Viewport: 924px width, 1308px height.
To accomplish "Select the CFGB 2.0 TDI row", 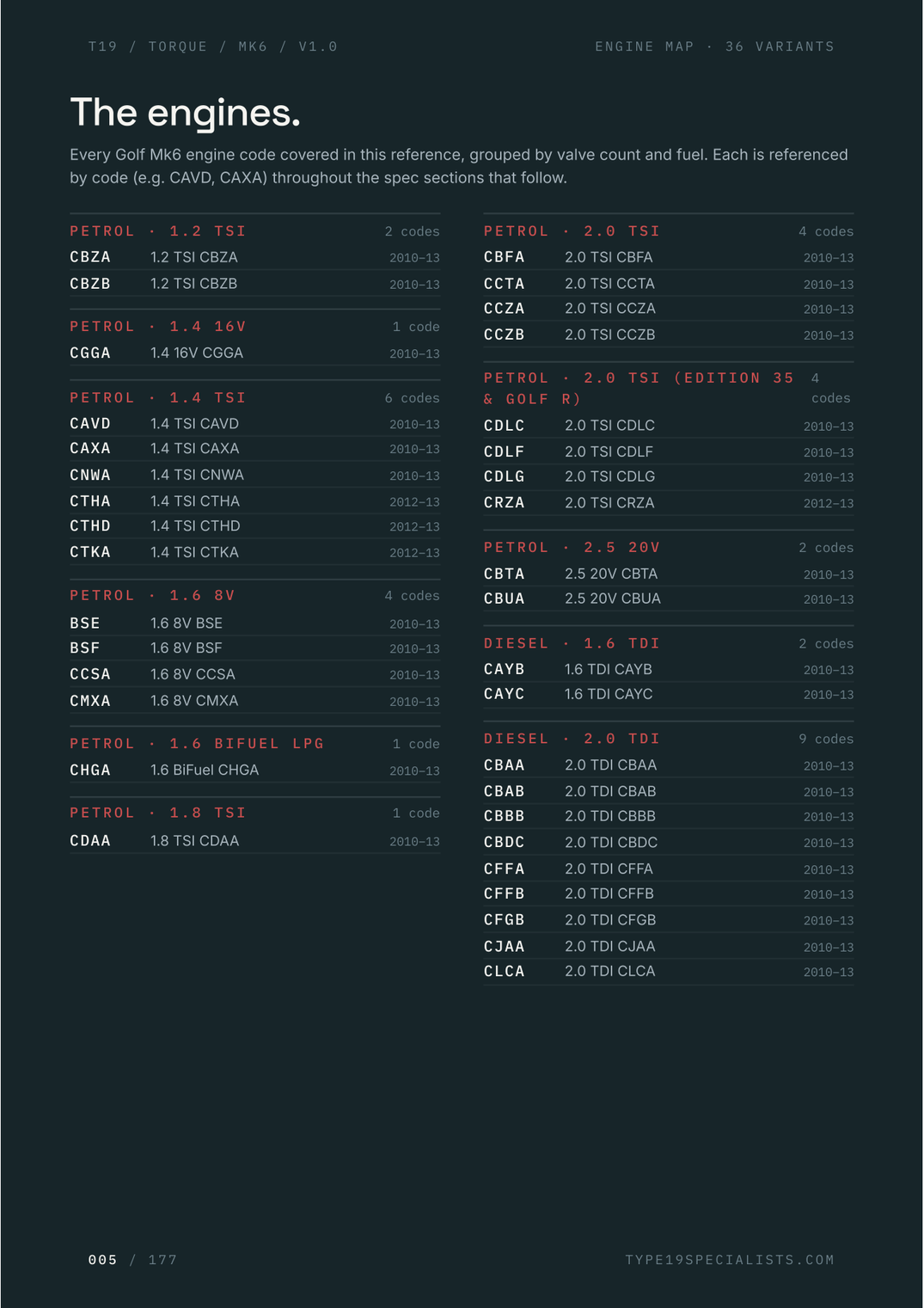I will click(x=669, y=920).
